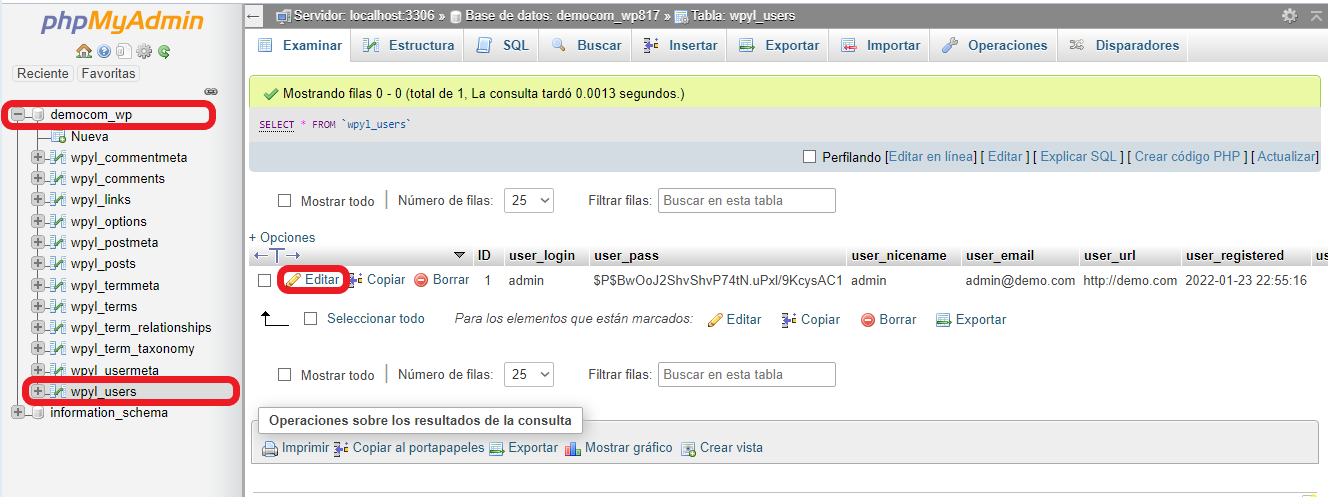This screenshot has height=497, width=1328.
Task: Toggle full texts with the ←T→ arrows
Action: [277, 256]
